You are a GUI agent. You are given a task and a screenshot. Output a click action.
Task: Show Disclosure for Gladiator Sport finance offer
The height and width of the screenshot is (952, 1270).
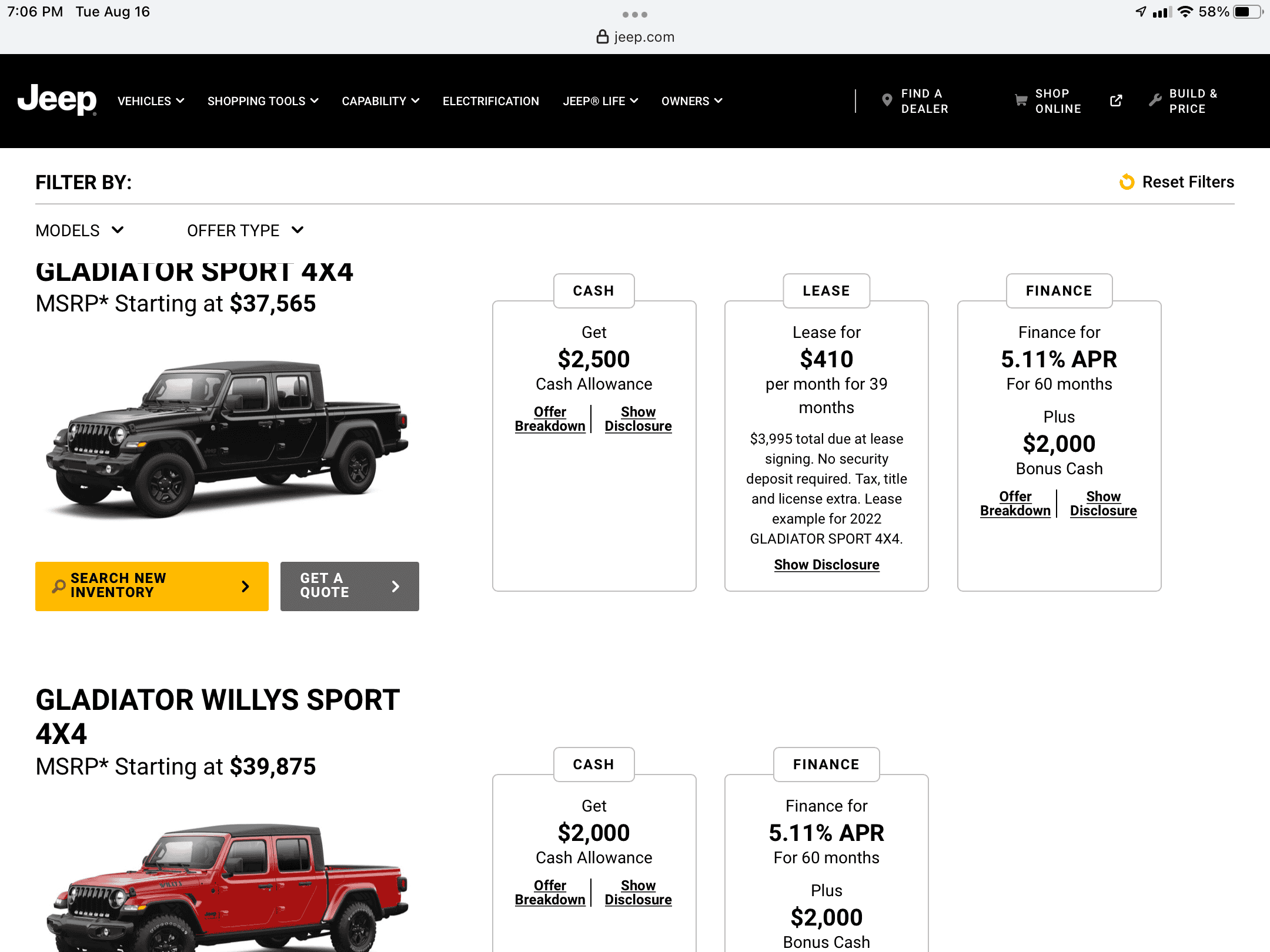tap(1103, 504)
